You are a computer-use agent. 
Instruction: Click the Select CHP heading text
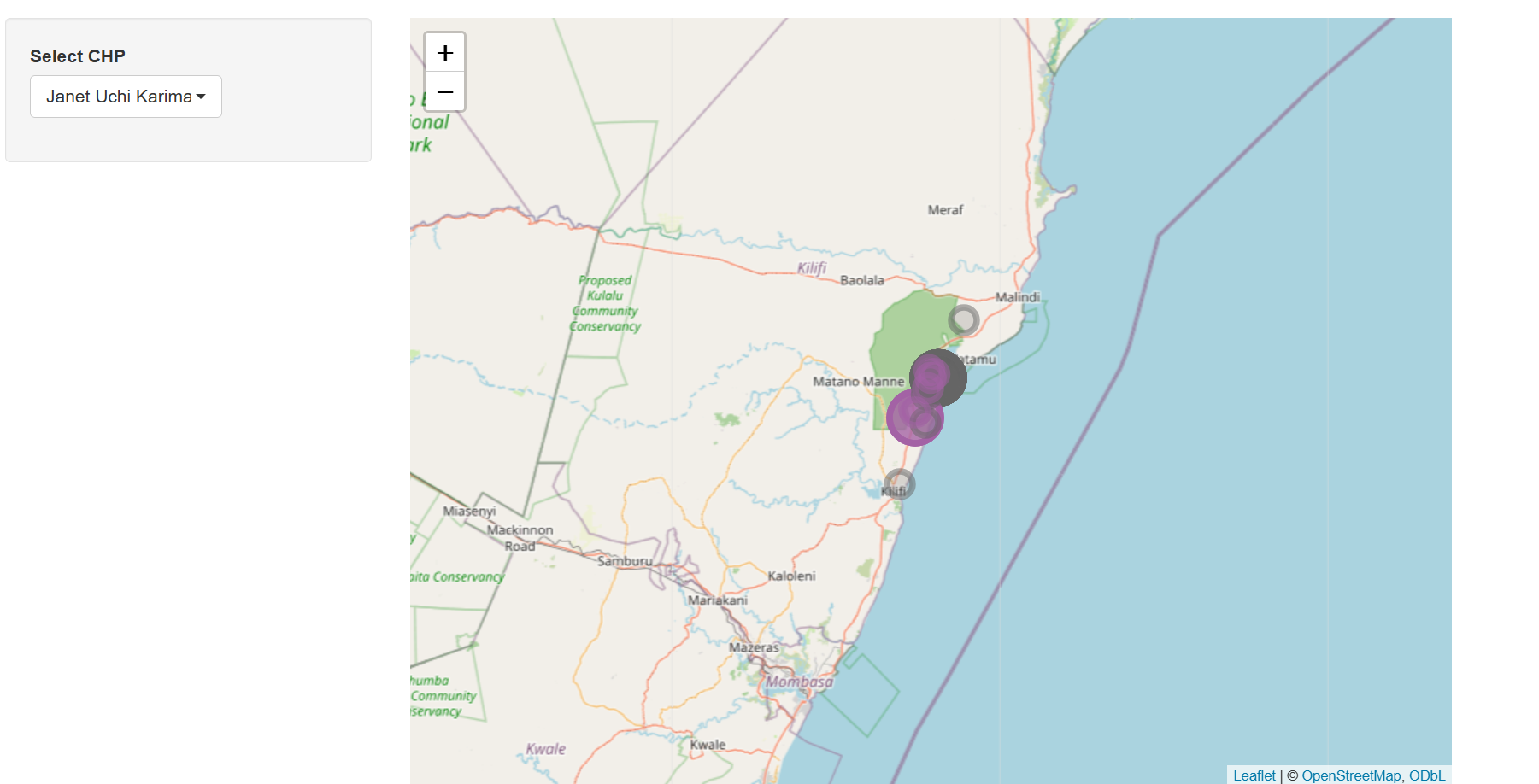[78, 56]
